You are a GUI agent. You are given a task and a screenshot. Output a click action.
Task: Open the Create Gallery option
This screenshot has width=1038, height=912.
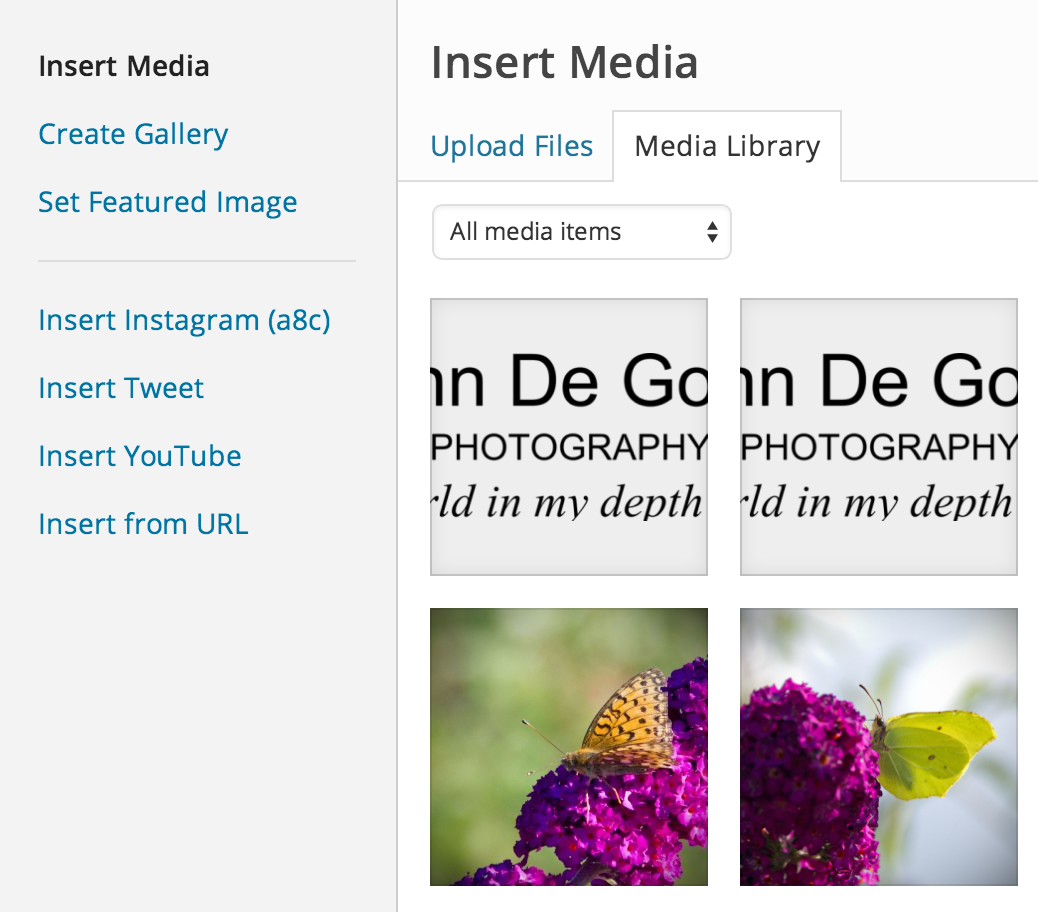(133, 135)
